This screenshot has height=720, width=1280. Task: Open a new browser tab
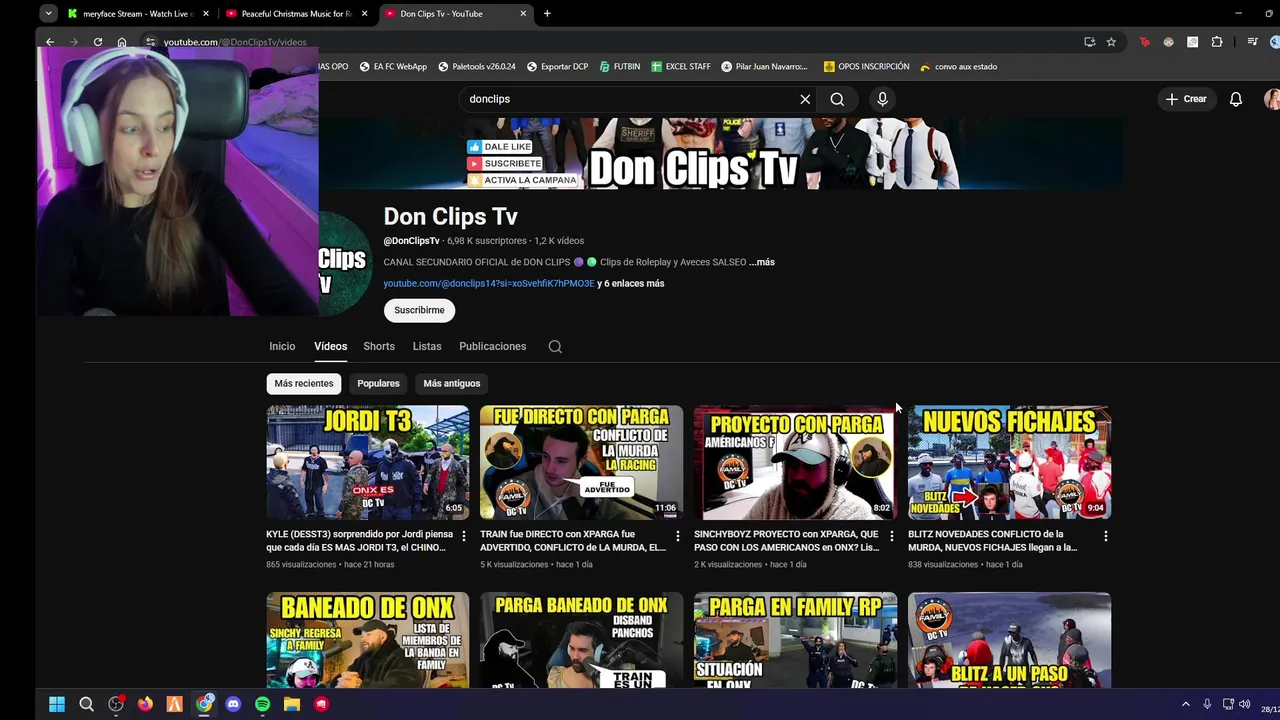point(547,14)
